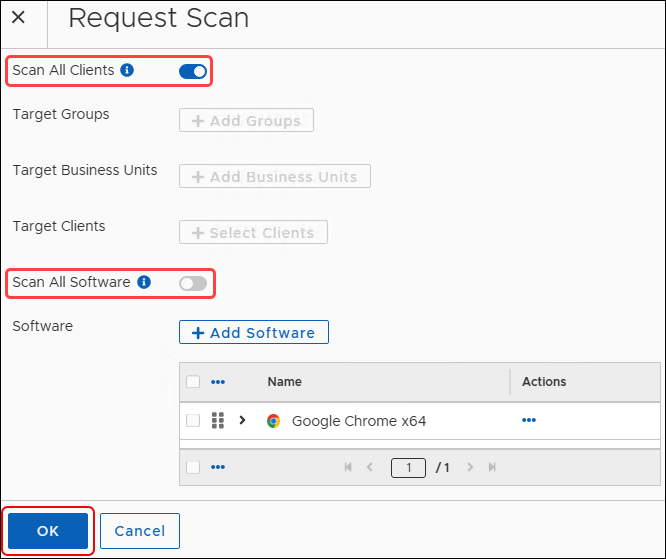Click OK to request the scan
Viewport: 666px width, 559px height.
pyautogui.click(x=48, y=531)
